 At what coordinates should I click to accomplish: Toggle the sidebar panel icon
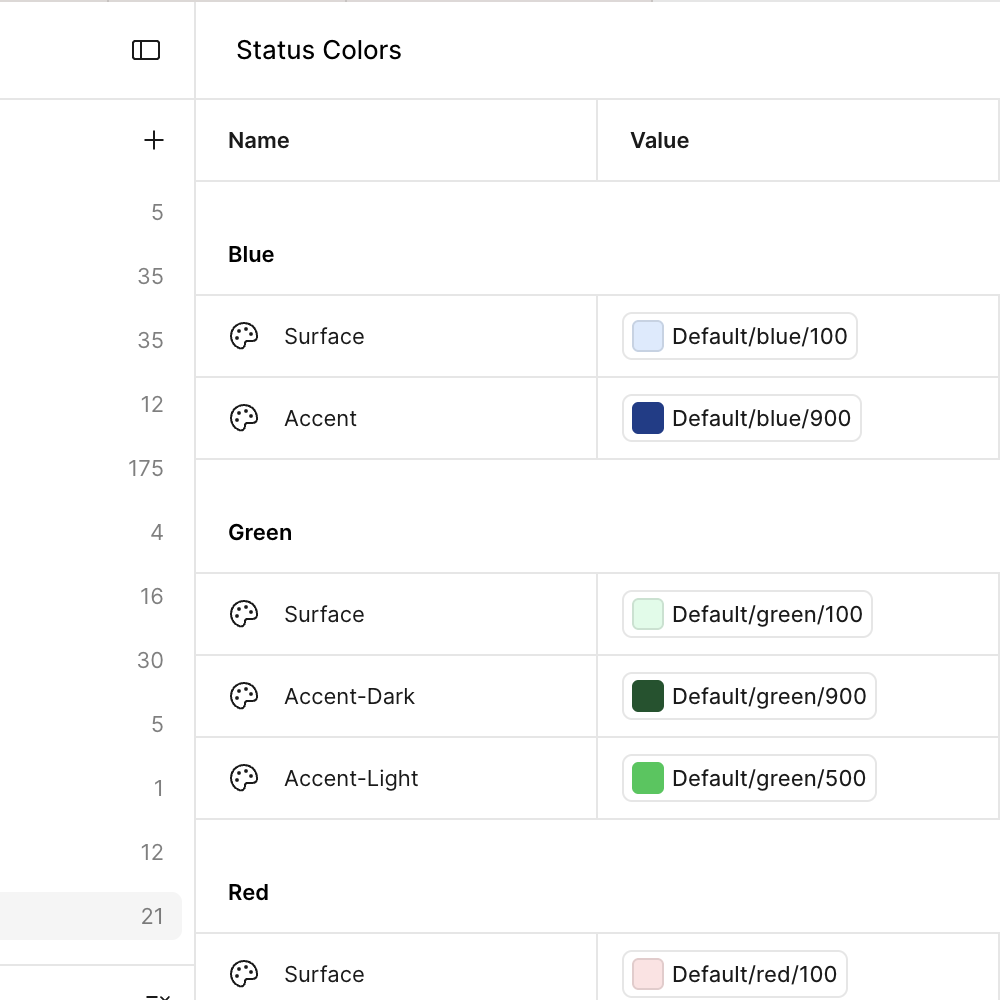145,50
